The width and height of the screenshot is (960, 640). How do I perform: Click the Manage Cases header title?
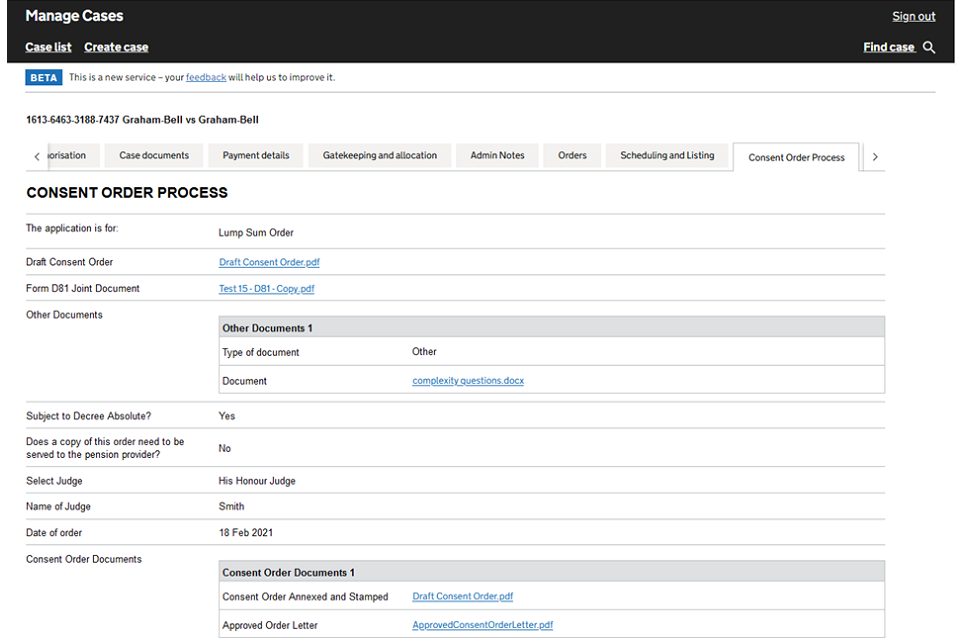pyautogui.click(x=74, y=16)
